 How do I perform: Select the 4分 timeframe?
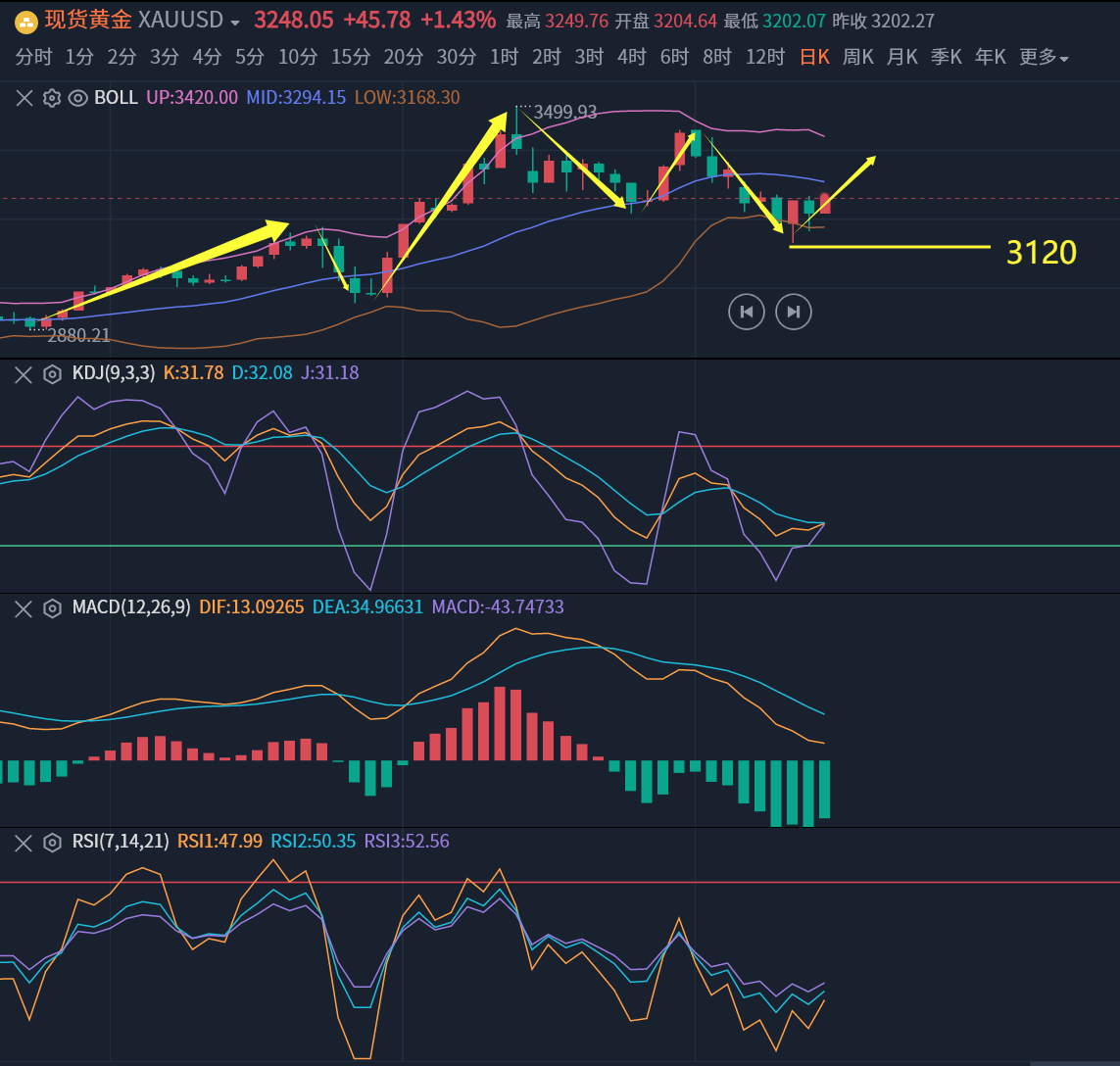[x=207, y=57]
